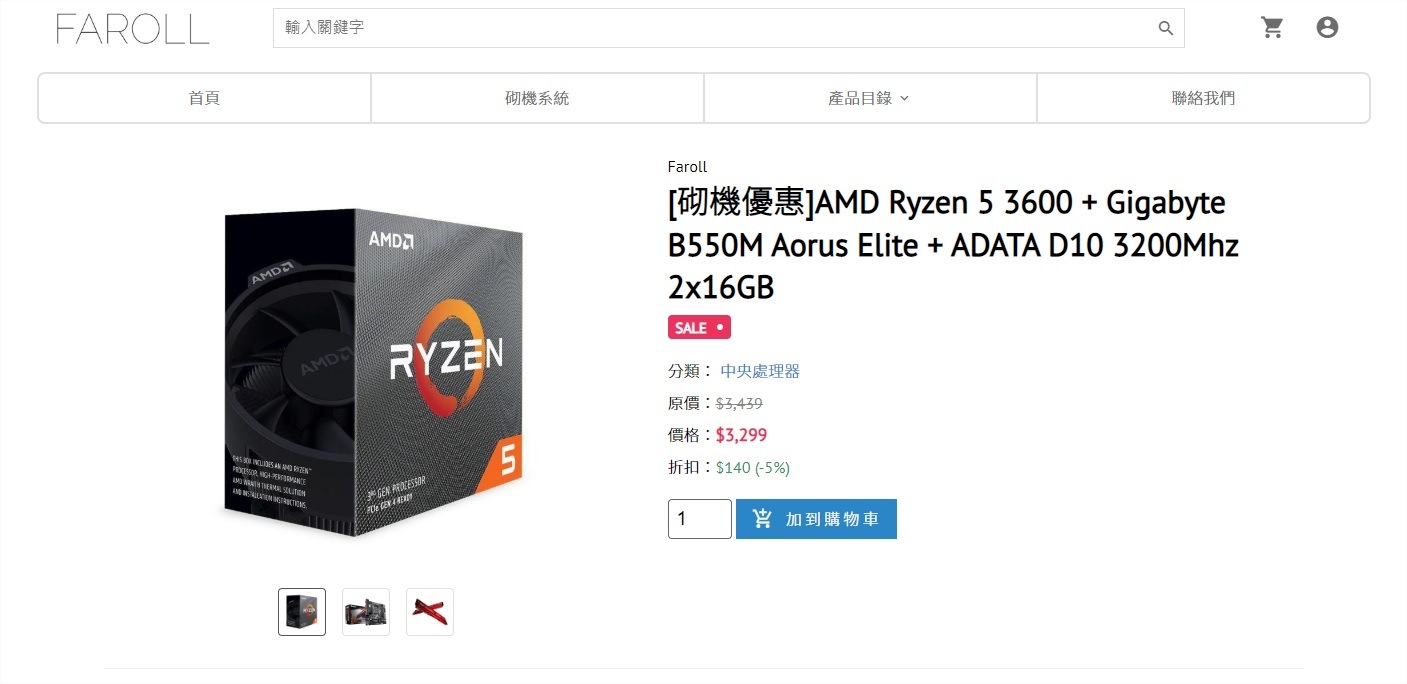Select the motherboard thumbnail
Image resolution: width=1407 pixels, height=684 pixels.
366,612
